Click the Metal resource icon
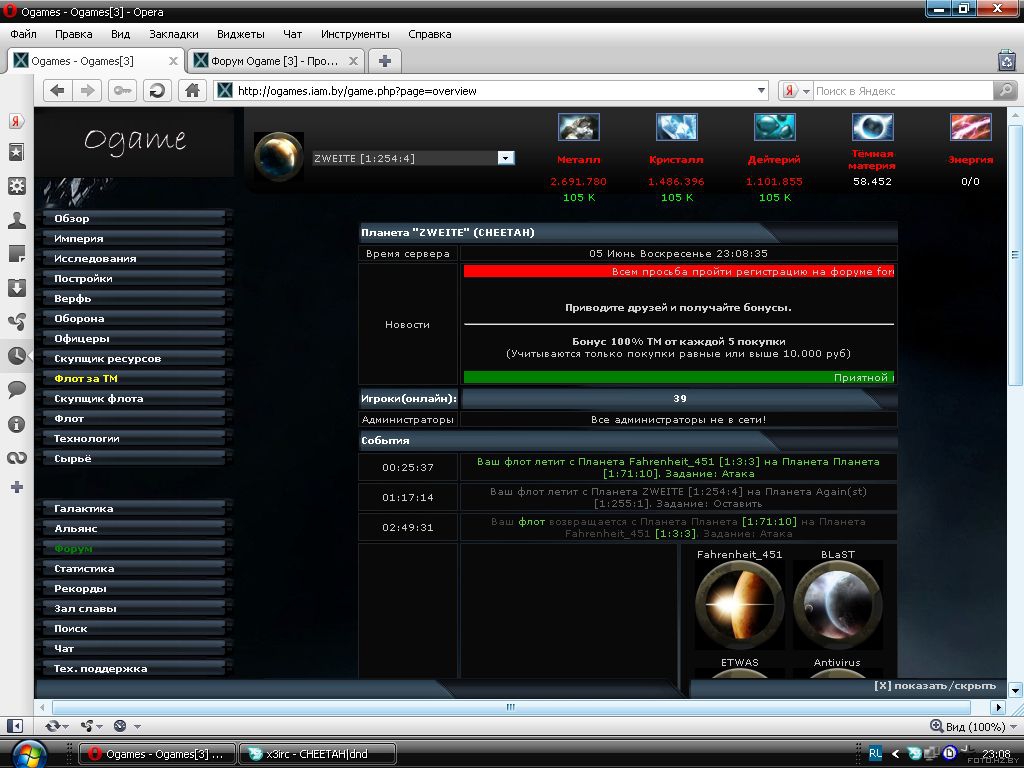The width and height of the screenshot is (1024, 768). [x=579, y=127]
